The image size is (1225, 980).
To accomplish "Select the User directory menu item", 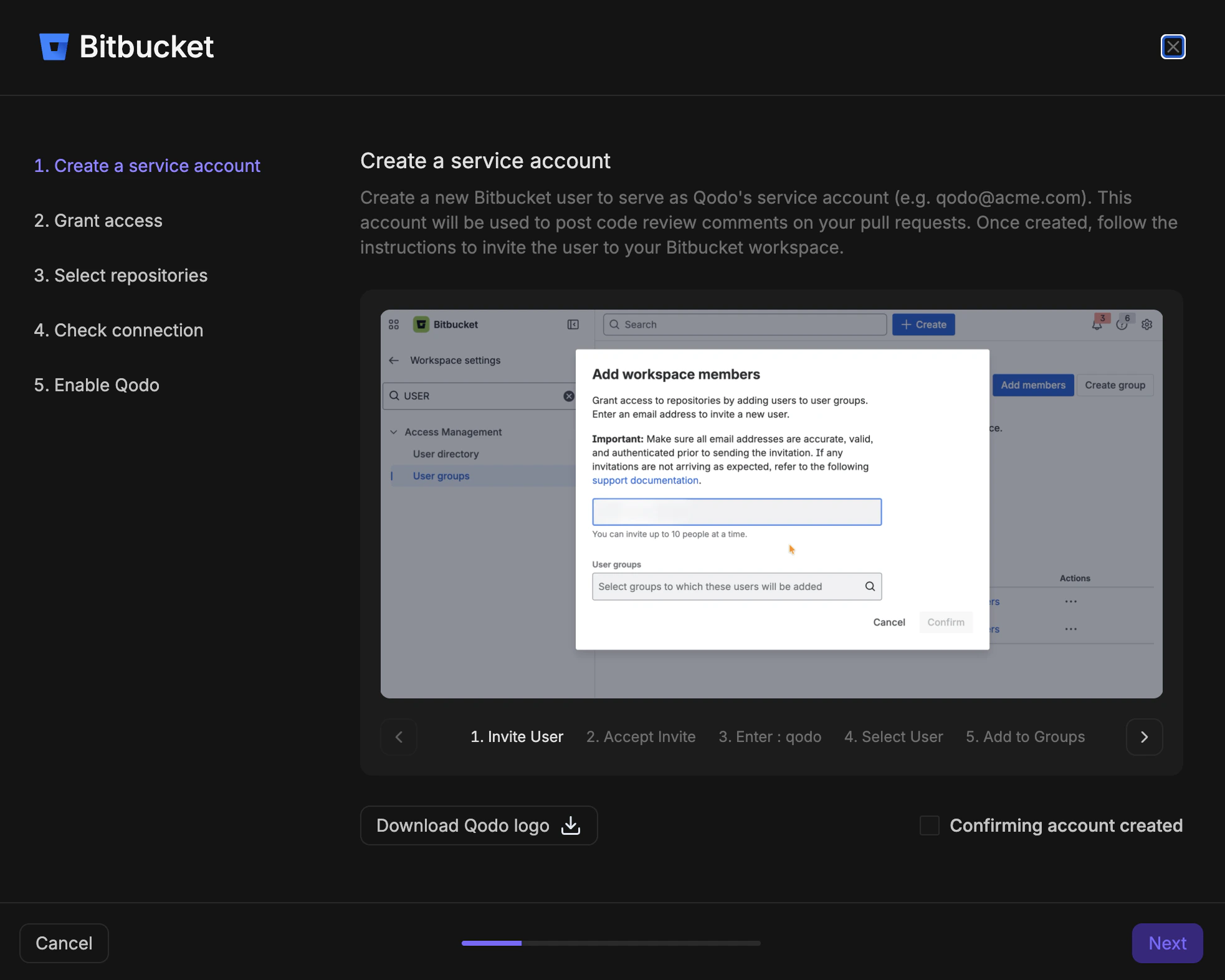I will tap(445, 454).
